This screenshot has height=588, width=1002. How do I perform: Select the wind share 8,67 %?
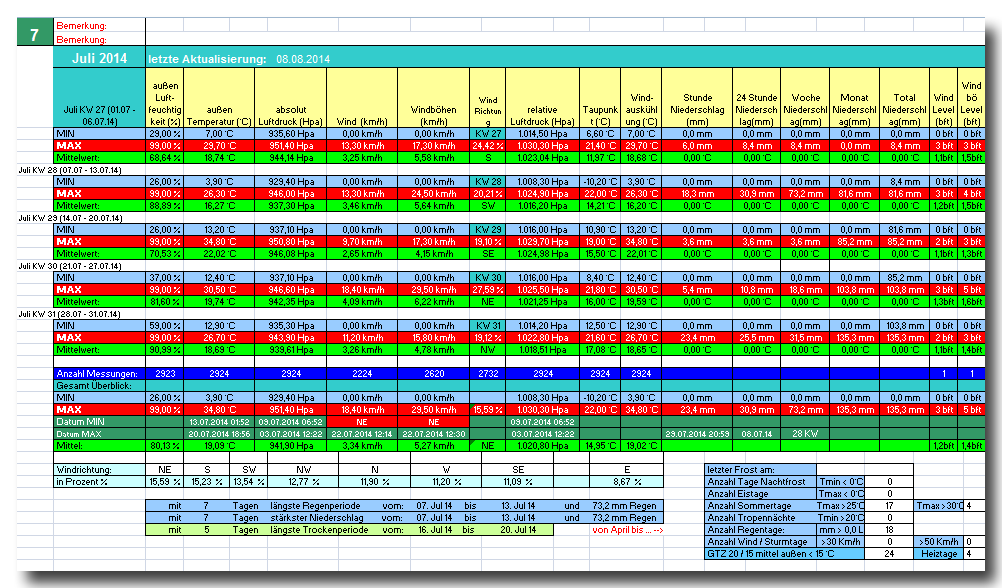click(627, 482)
